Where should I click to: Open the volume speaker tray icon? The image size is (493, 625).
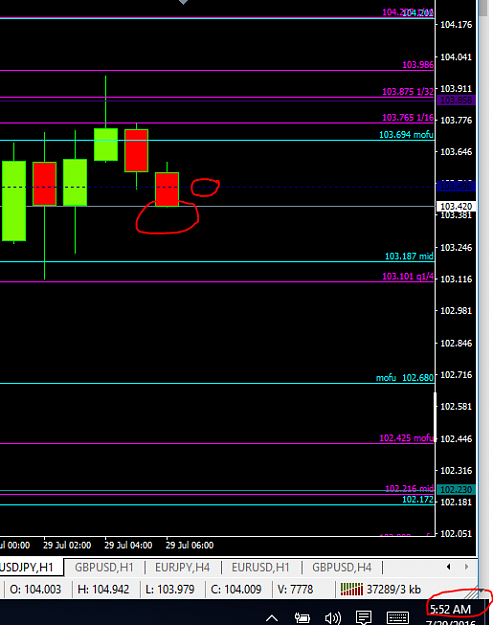pyautogui.click(x=333, y=618)
